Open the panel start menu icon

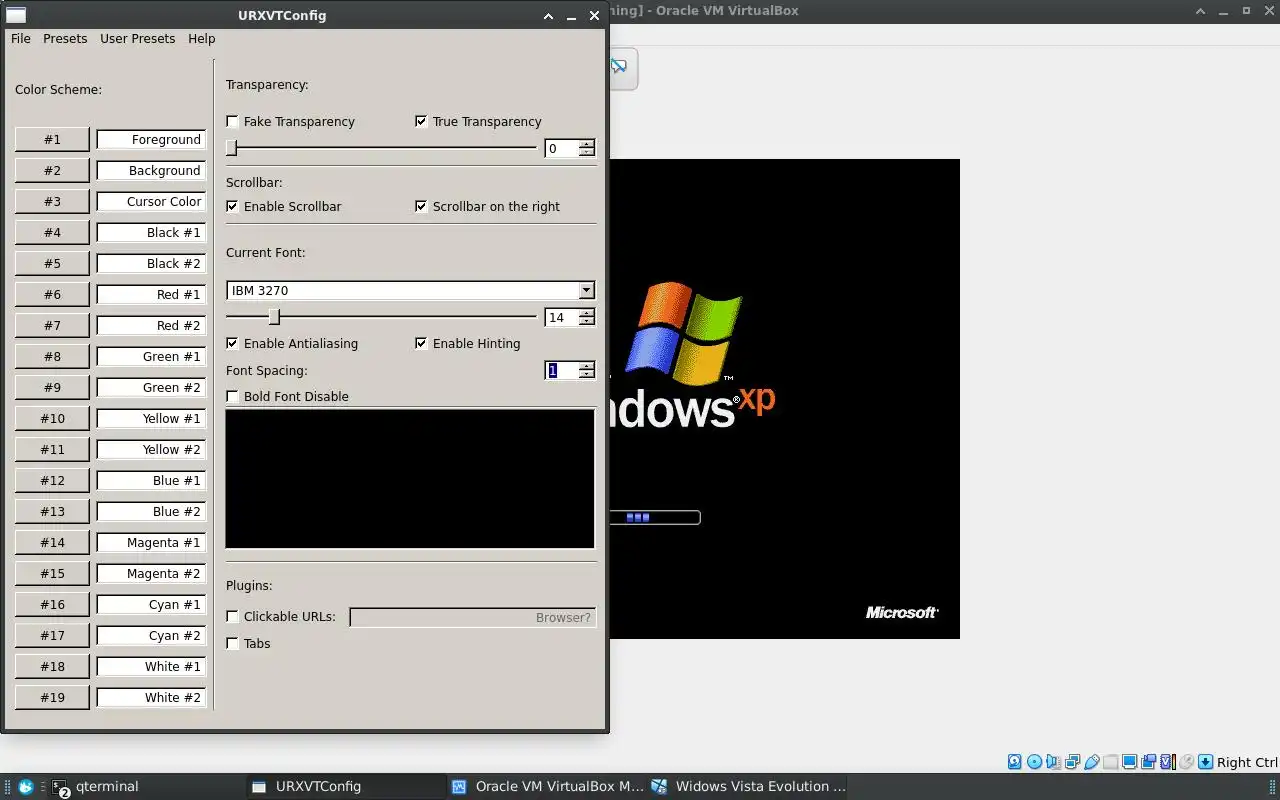[x=26, y=787]
